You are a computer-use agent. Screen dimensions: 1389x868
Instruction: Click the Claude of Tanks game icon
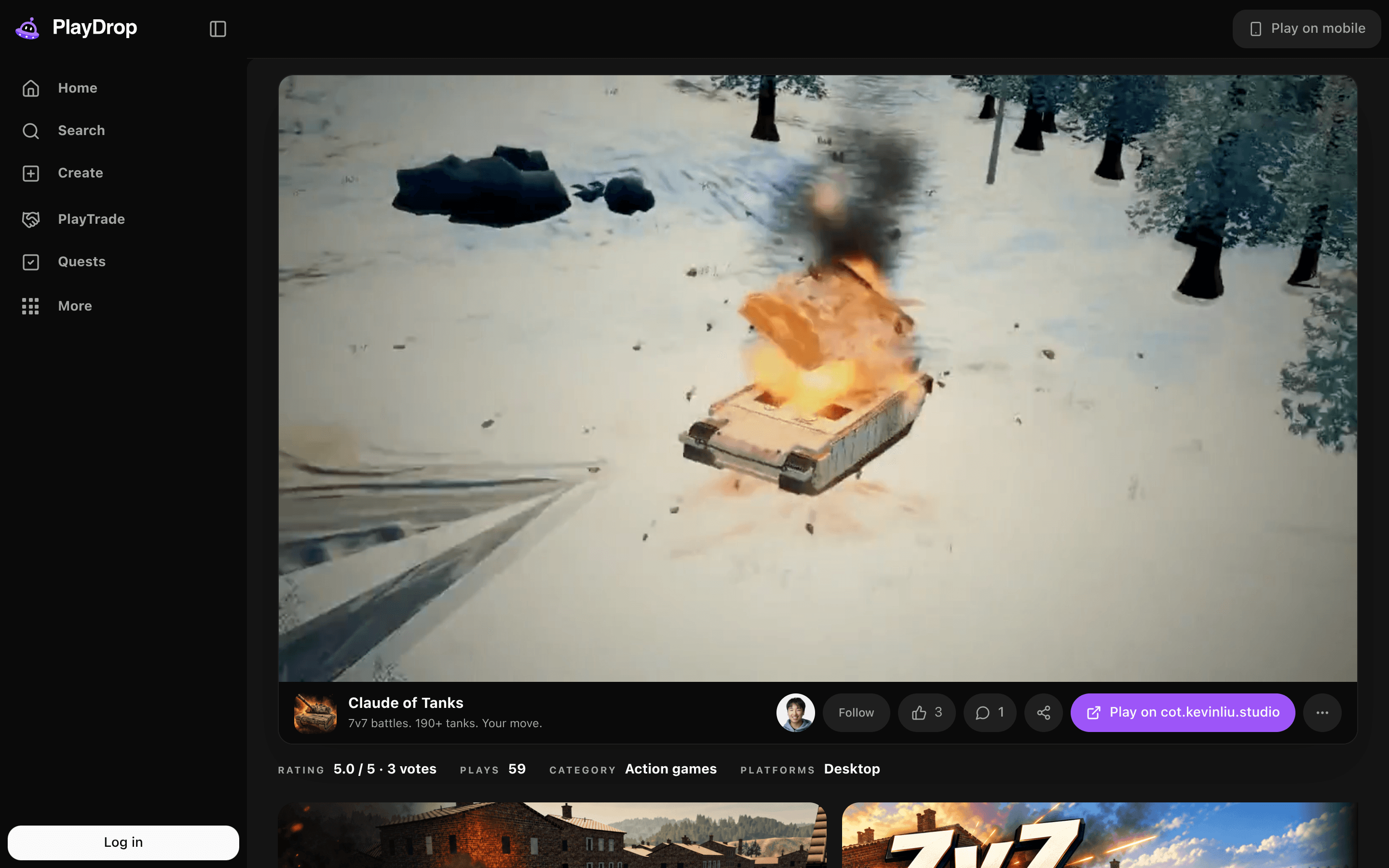click(x=315, y=712)
